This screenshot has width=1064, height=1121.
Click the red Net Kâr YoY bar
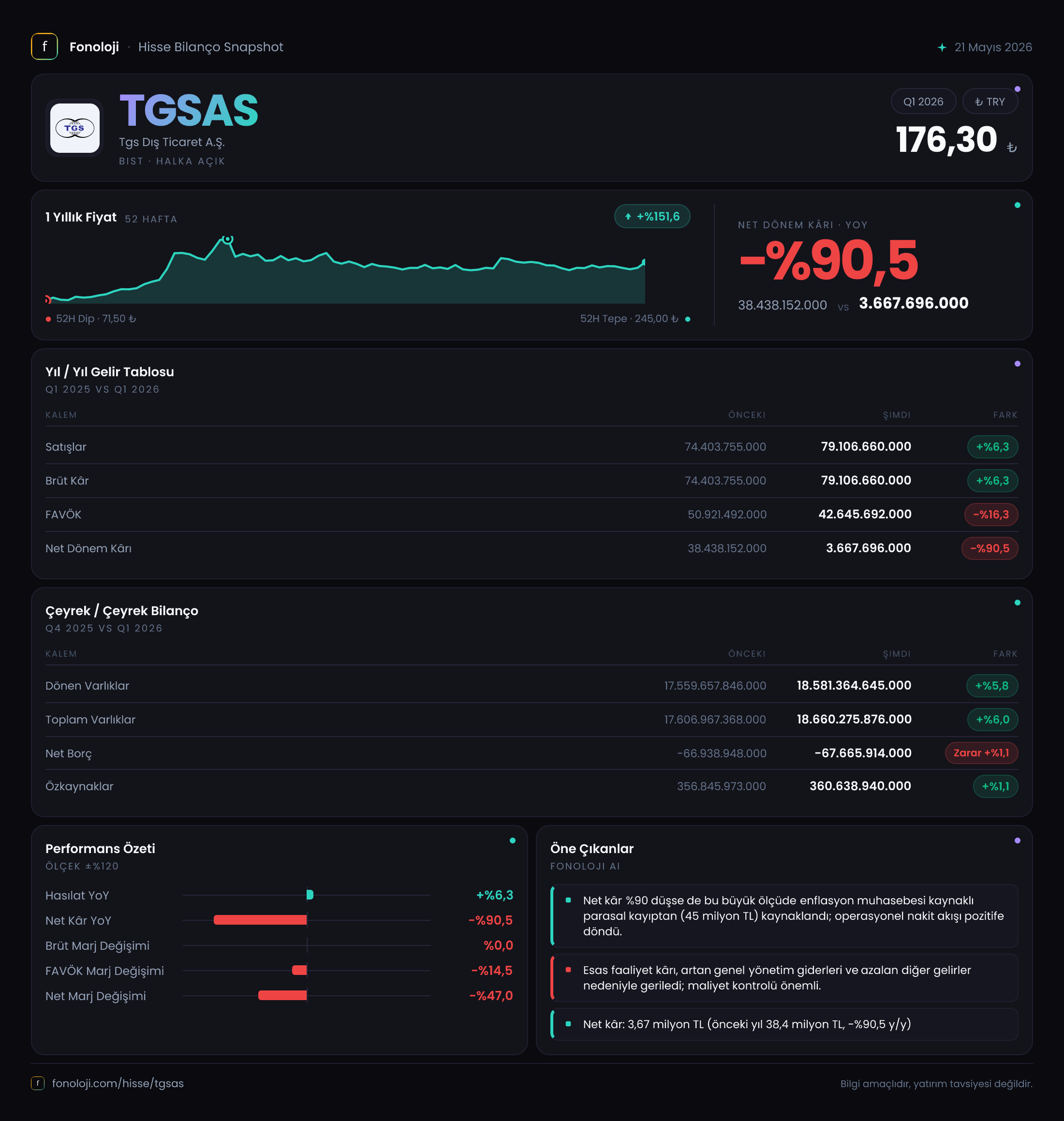(x=260, y=920)
